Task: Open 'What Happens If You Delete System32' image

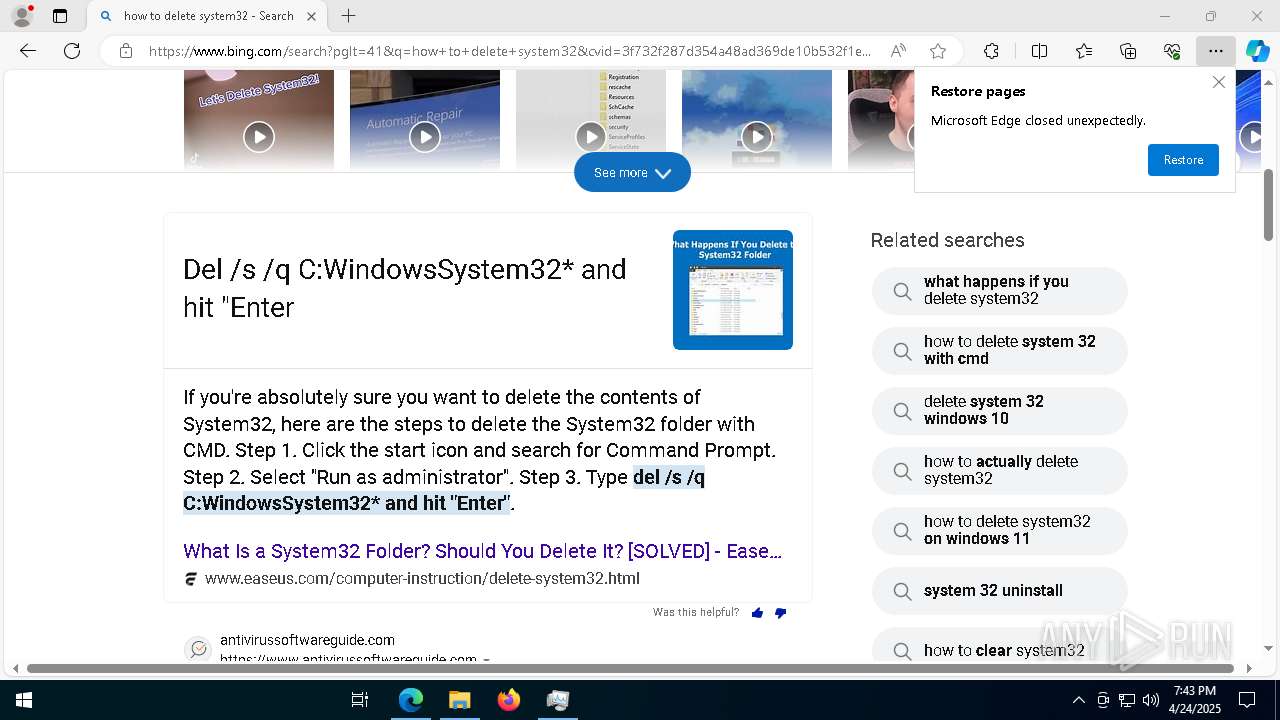Action: [733, 290]
